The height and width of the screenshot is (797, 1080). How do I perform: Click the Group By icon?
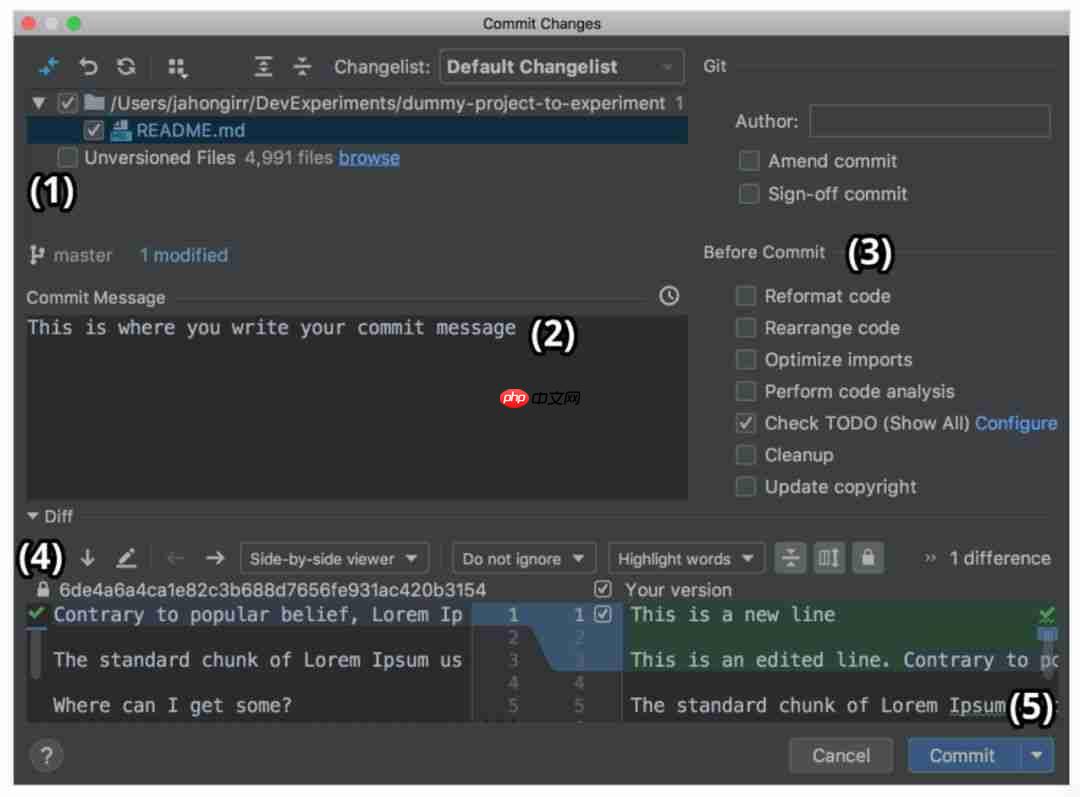coord(178,66)
